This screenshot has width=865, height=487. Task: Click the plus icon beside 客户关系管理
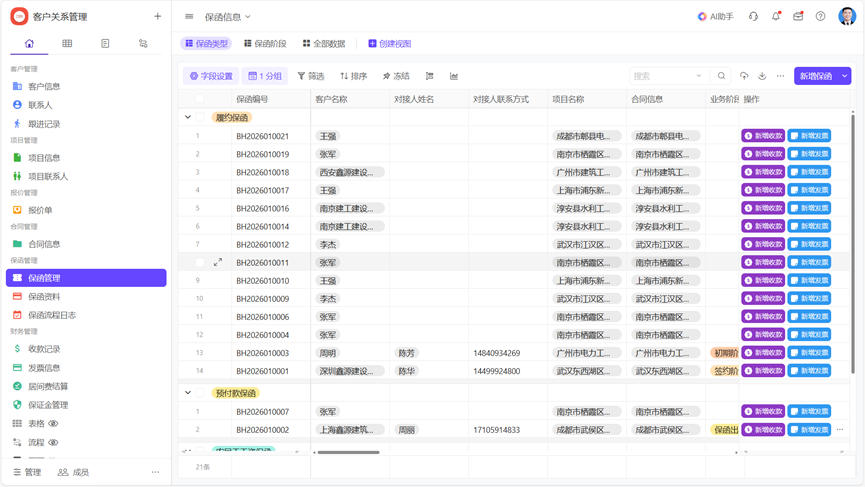click(157, 17)
